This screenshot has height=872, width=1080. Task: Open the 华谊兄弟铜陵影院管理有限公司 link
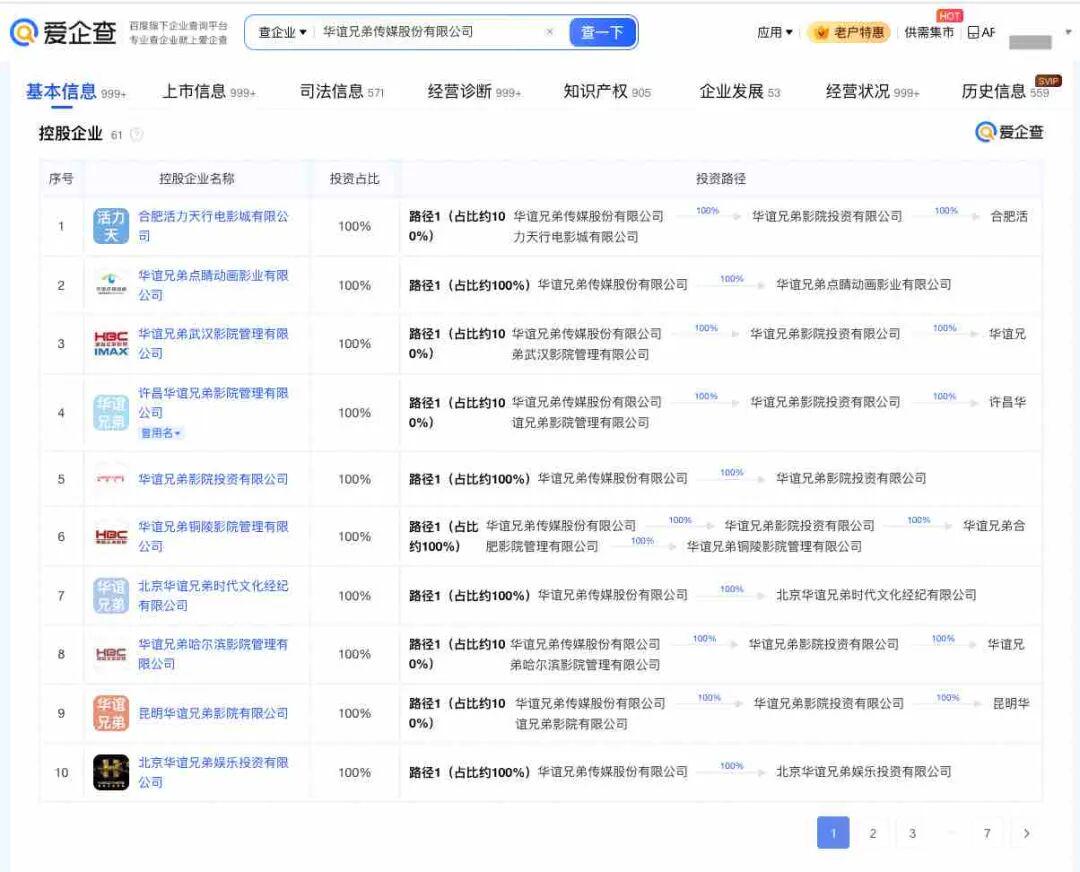[x=212, y=536]
